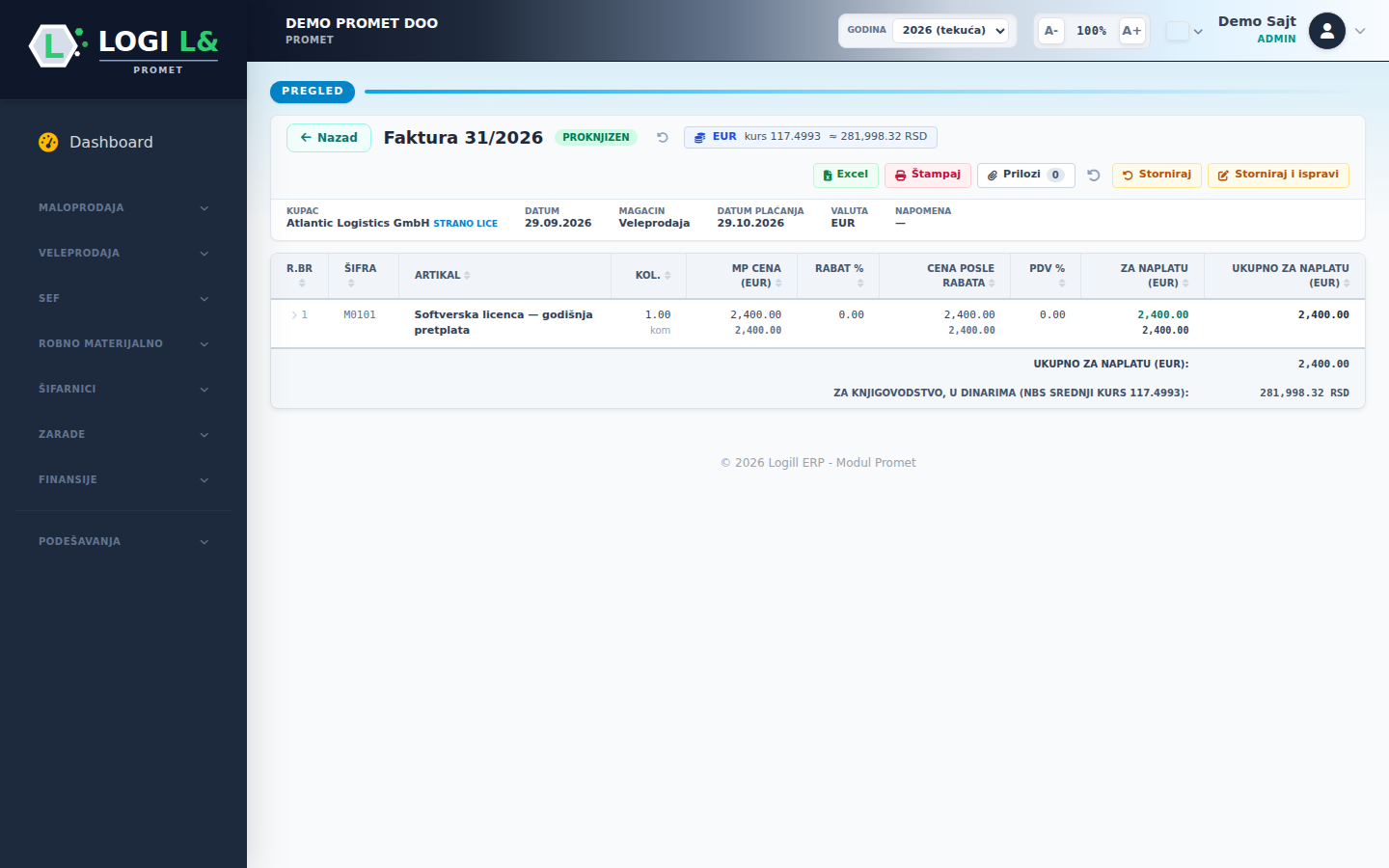Go back with Nazad button
This screenshot has height=868, width=1389.
(x=329, y=138)
